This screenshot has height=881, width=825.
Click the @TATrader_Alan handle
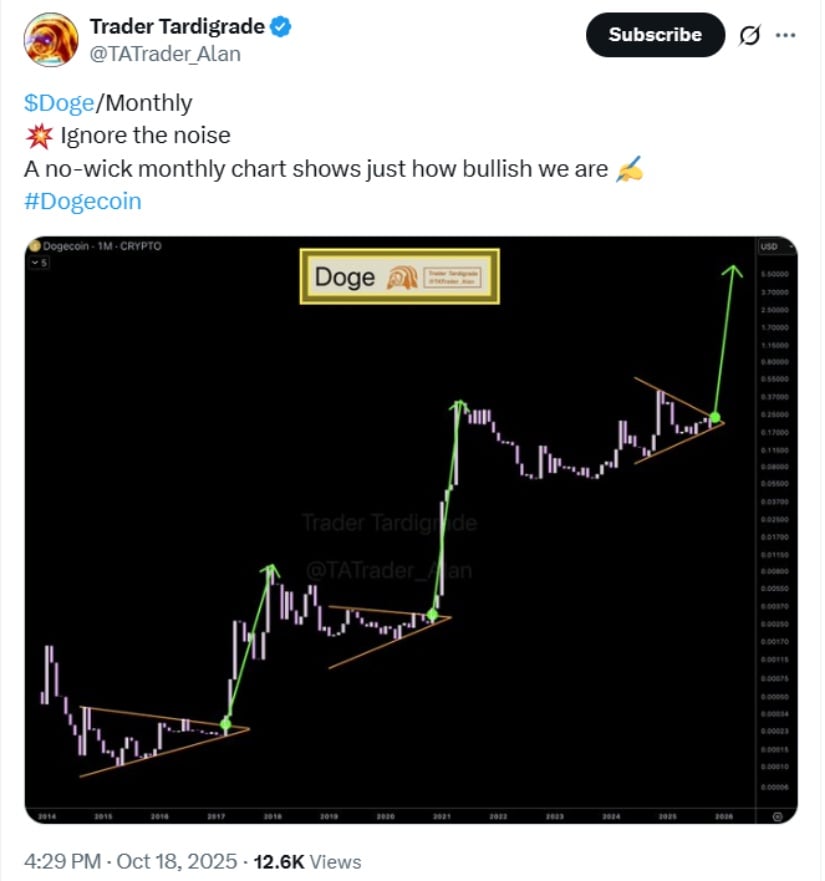(x=165, y=54)
